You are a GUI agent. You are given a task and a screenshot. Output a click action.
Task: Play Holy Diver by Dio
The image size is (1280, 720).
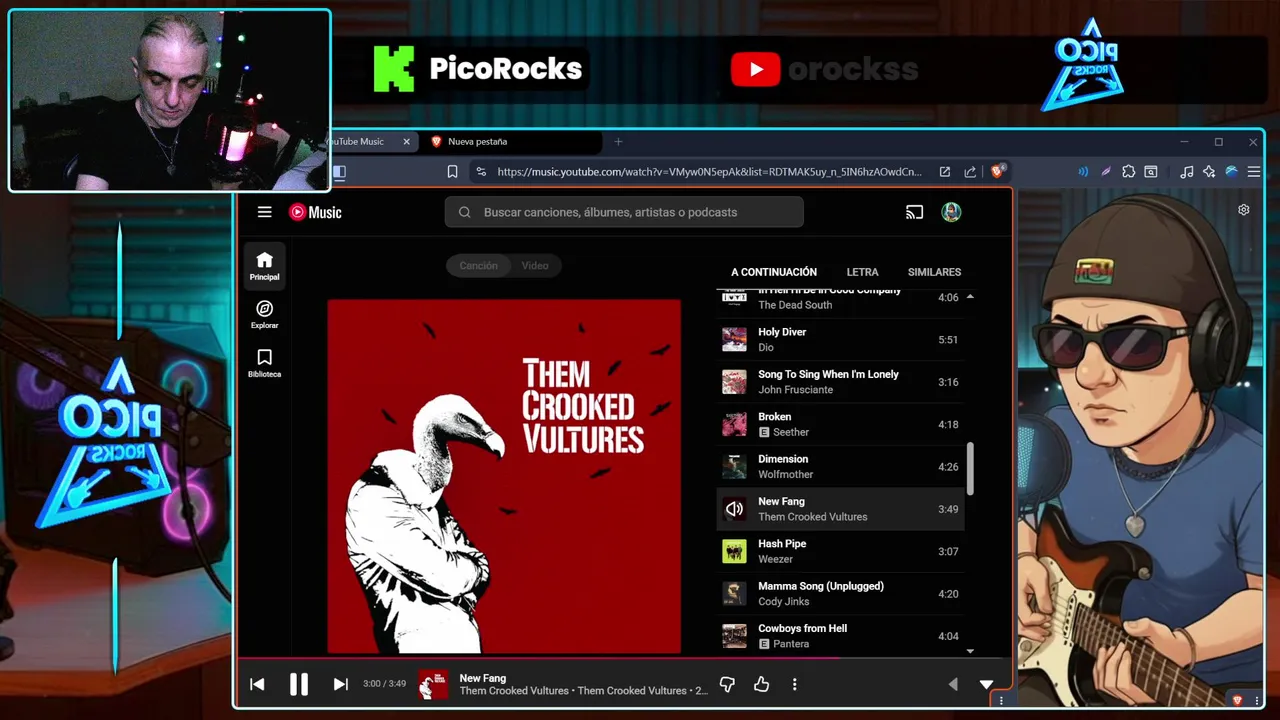pos(841,339)
